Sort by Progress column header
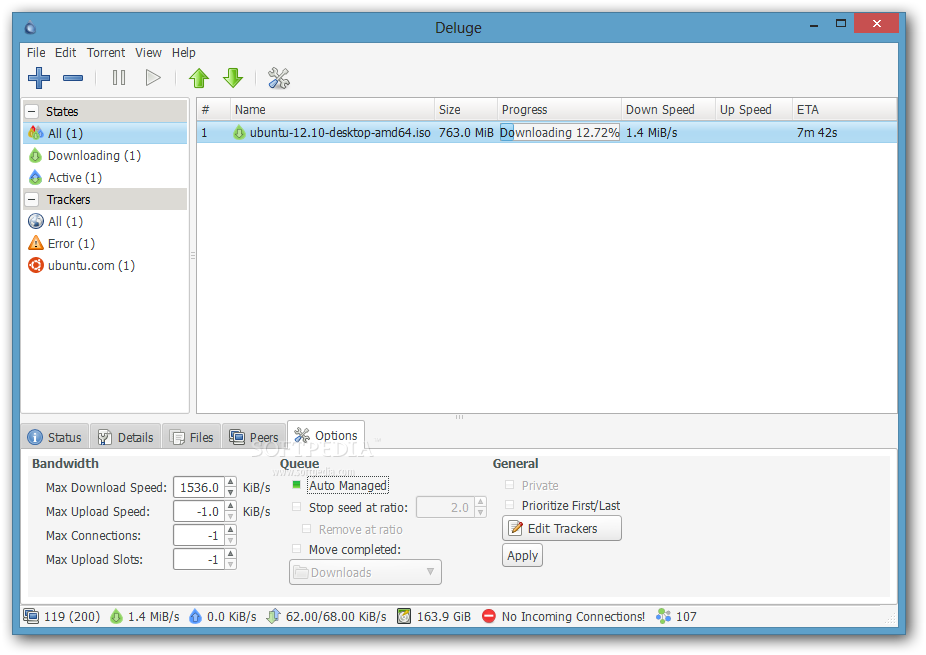This screenshot has height=655, width=926. [559, 110]
